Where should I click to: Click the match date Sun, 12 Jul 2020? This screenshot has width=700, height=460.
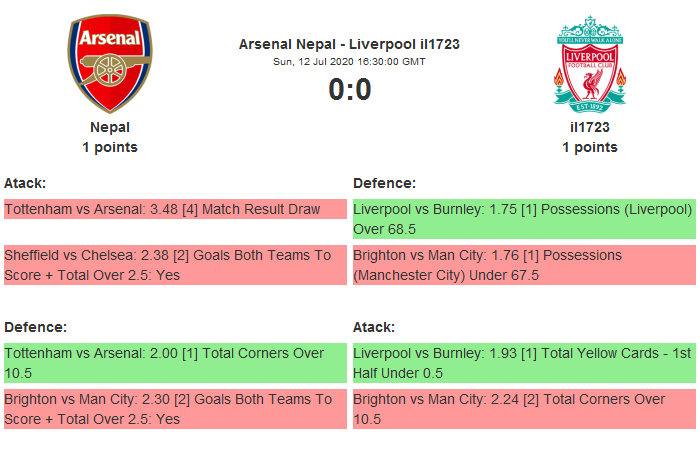349,61
